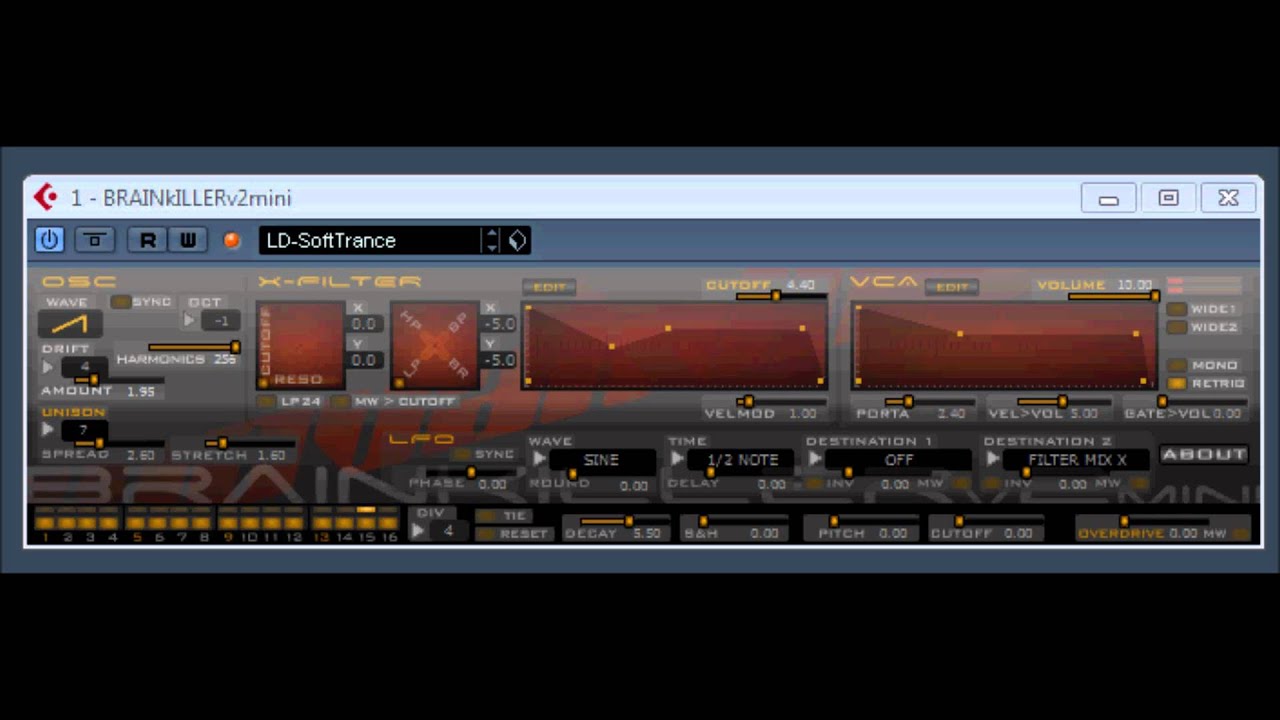Click the bypass routing icon beside power
The width and height of the screenshot is (1280, 720).
[x=96, y=240]
